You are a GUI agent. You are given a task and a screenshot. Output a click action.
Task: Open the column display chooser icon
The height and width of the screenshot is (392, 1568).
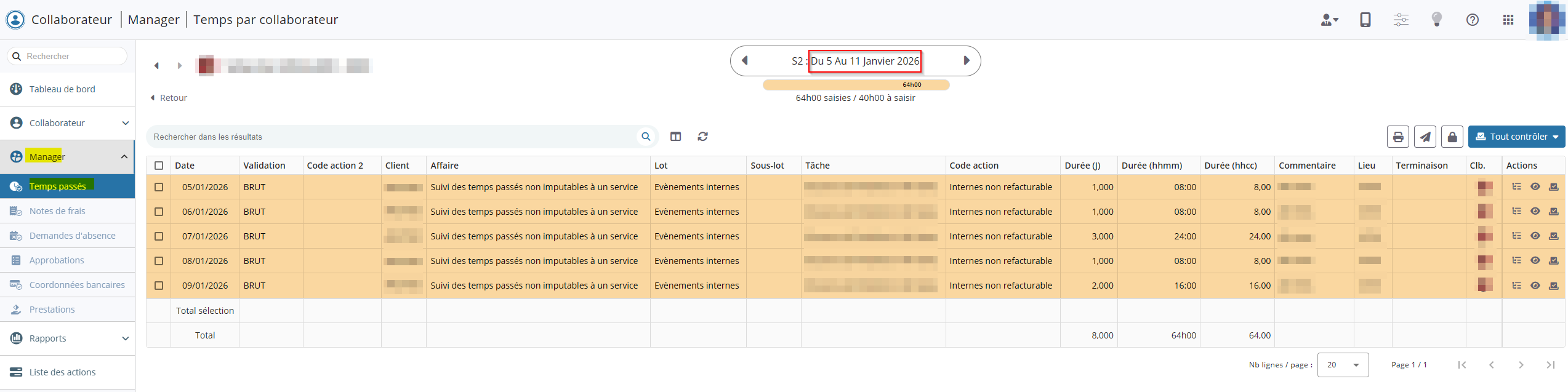[675, 137]
